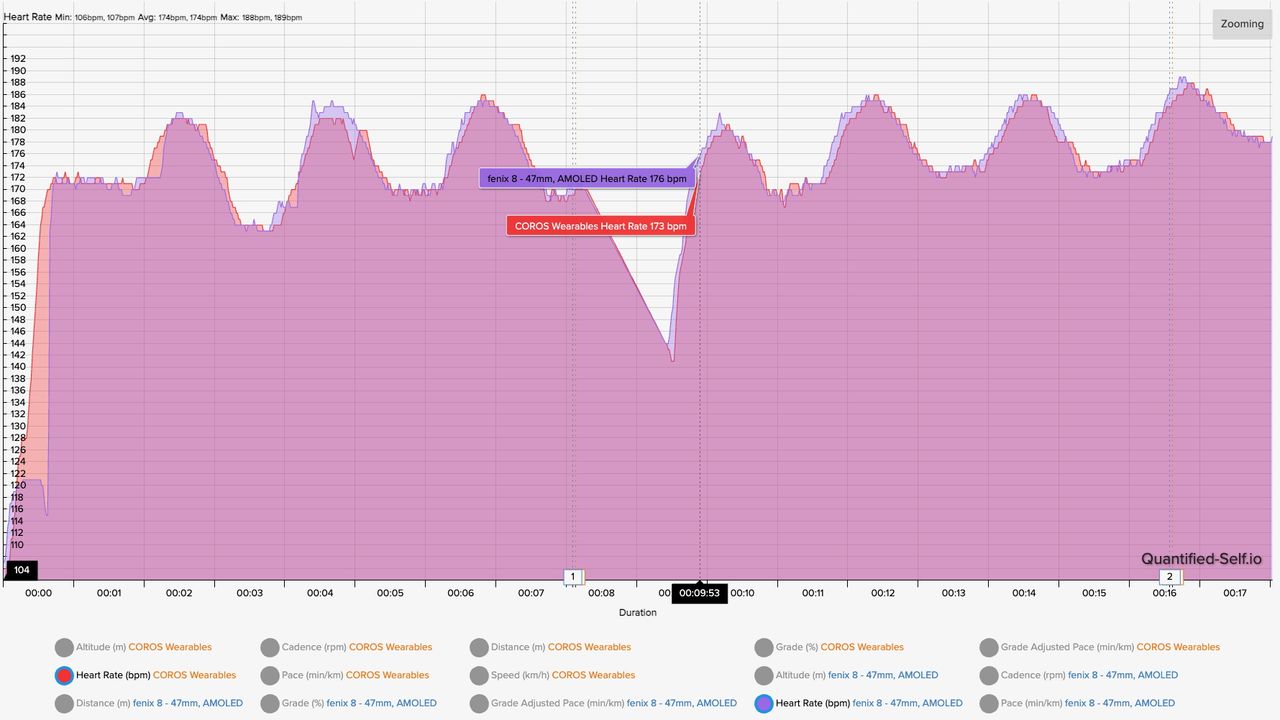Click the 00:17 time axis label
1280x720 pixels.
(x=1235, y=593)
